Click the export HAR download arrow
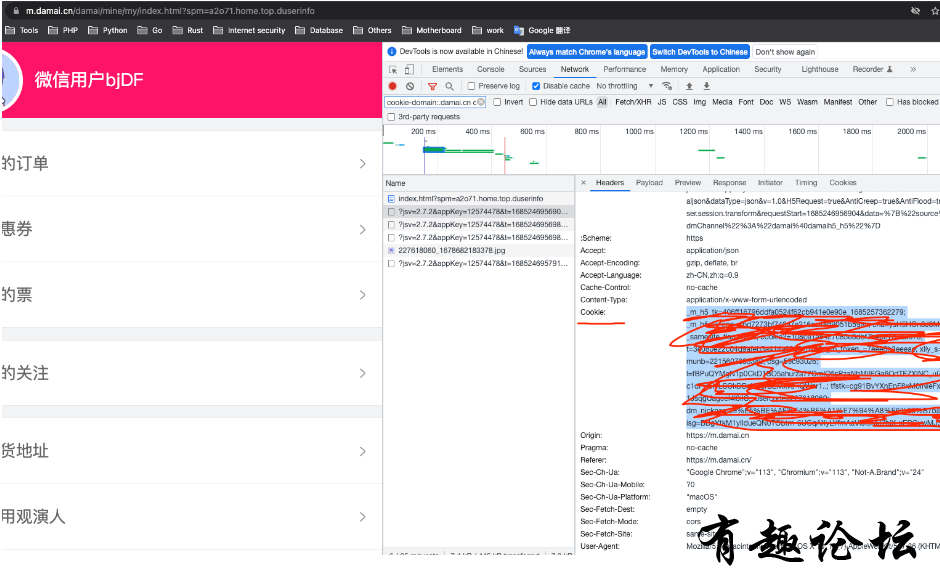 click(x=707, y=86)
